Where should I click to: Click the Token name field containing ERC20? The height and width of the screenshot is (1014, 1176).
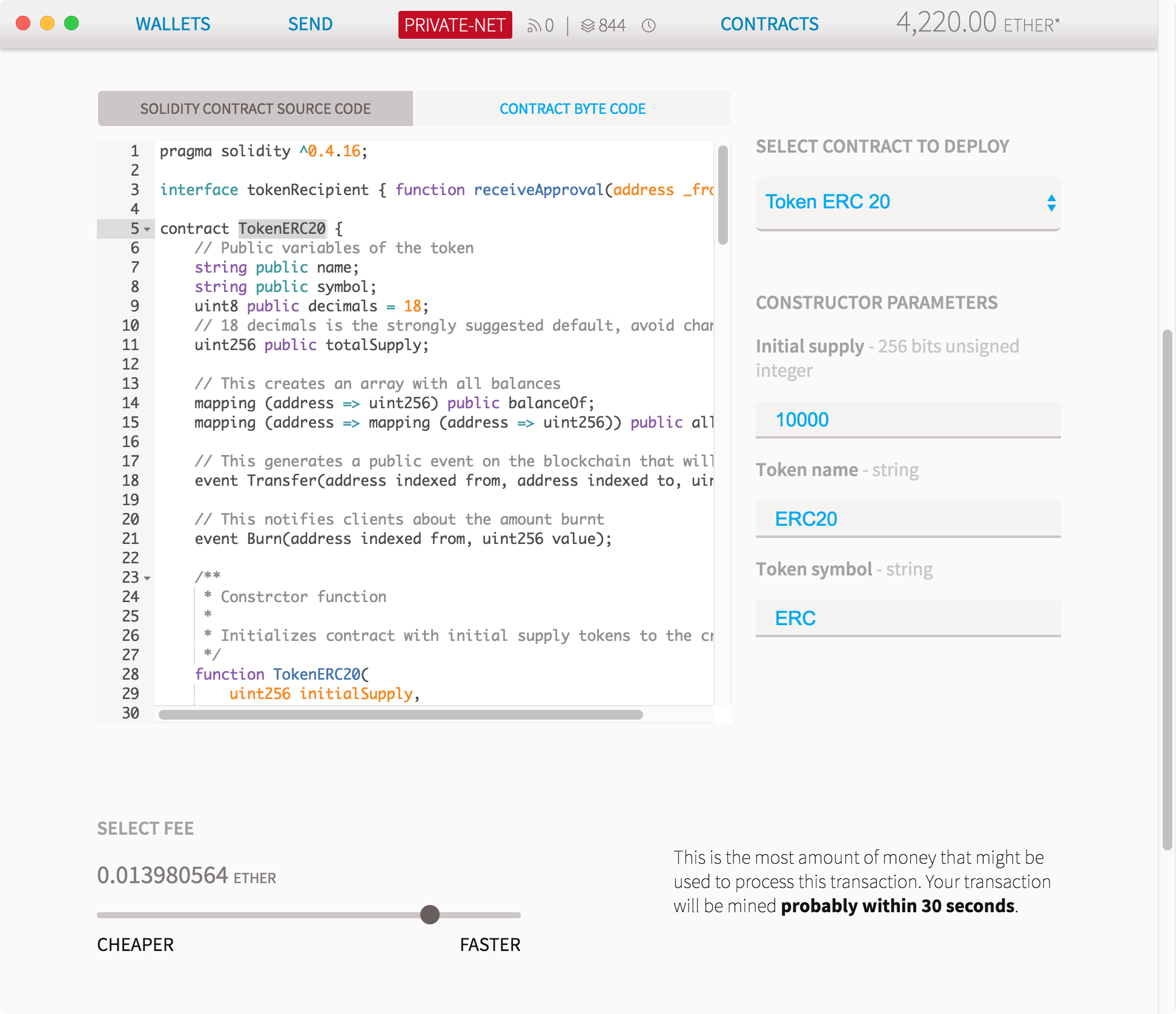(908, 519)
